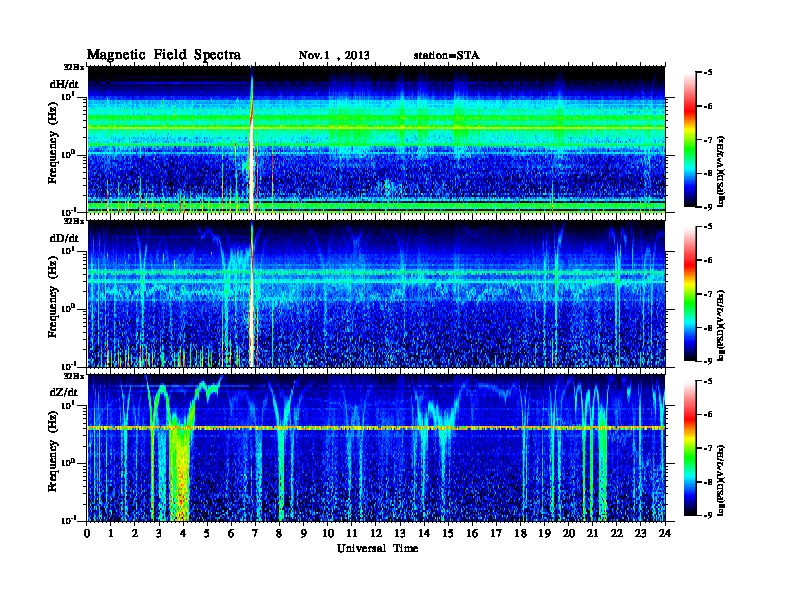792x612 pixels.
Task: Click the "dH/dt" panel label
Action: pyautogui.click(x=64, y=84)
